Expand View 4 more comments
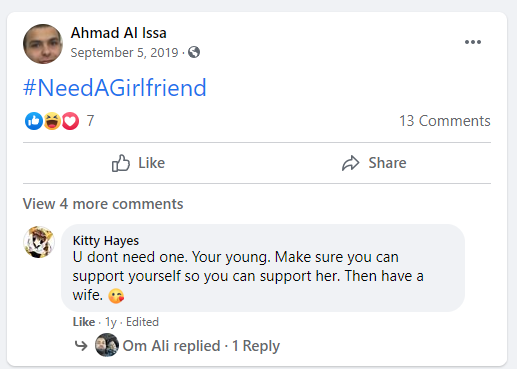Viewport: 517px width, 369px height. point(103,204)
